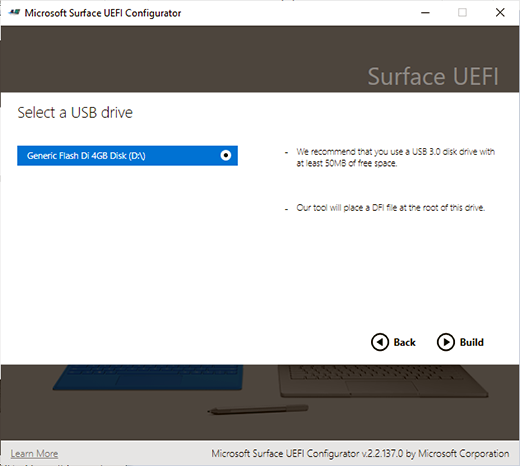Viewport: 520px width, 466px height.
Task: Click the Back label text
Action: pyautogui.click(x=405, y=342)
